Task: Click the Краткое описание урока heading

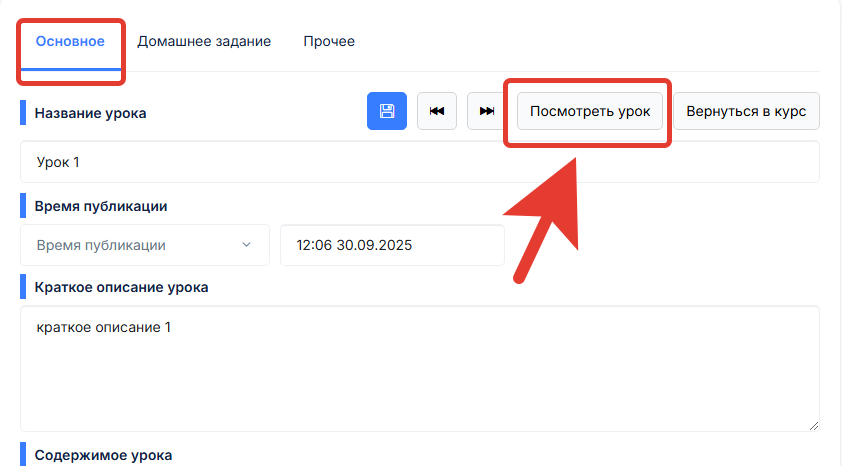Action: pyautogui.click(x=121, y=287)
